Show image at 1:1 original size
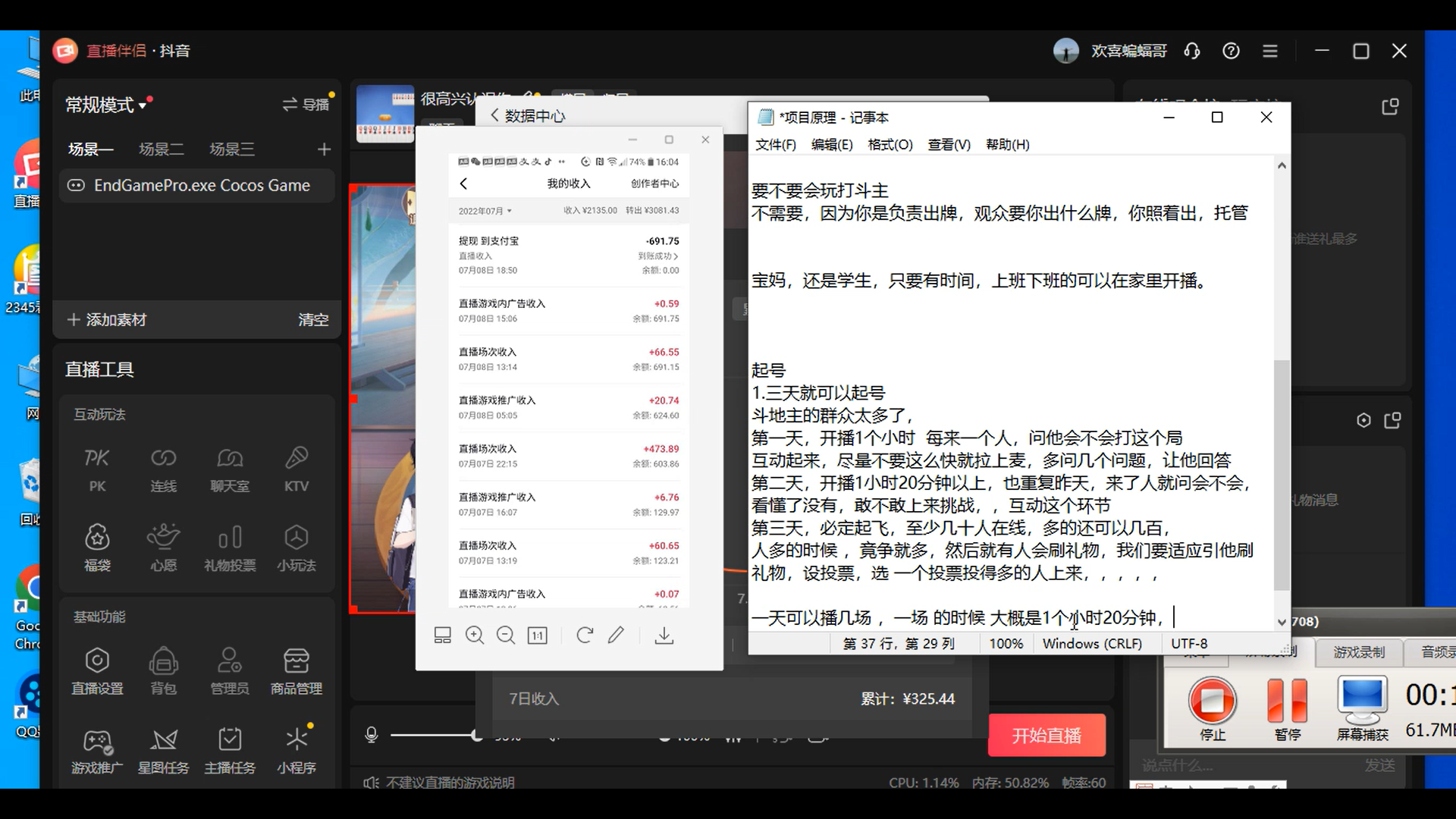Viewport: 1456px width, 819px height. 538,635
